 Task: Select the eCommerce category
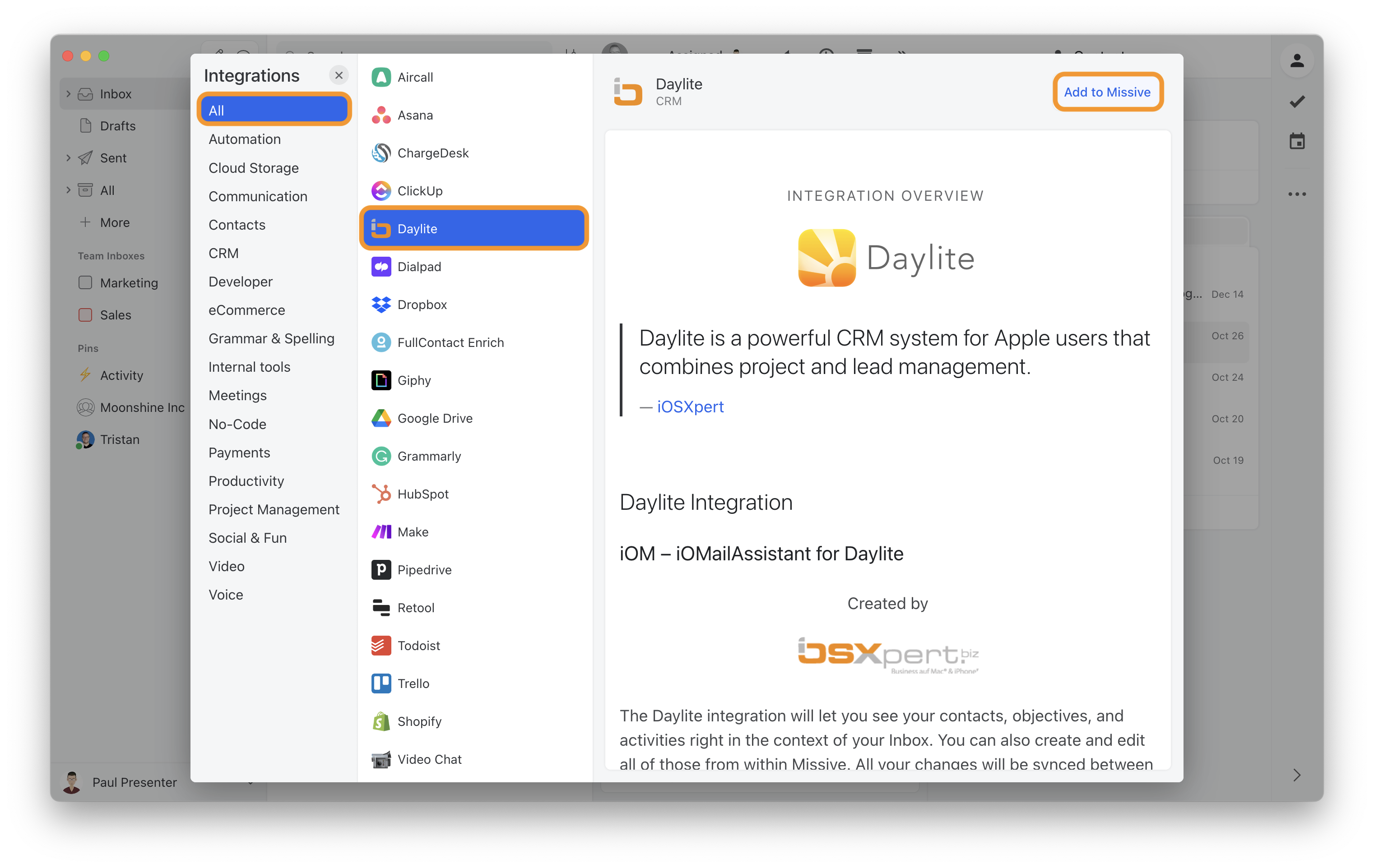click(274, 310)
